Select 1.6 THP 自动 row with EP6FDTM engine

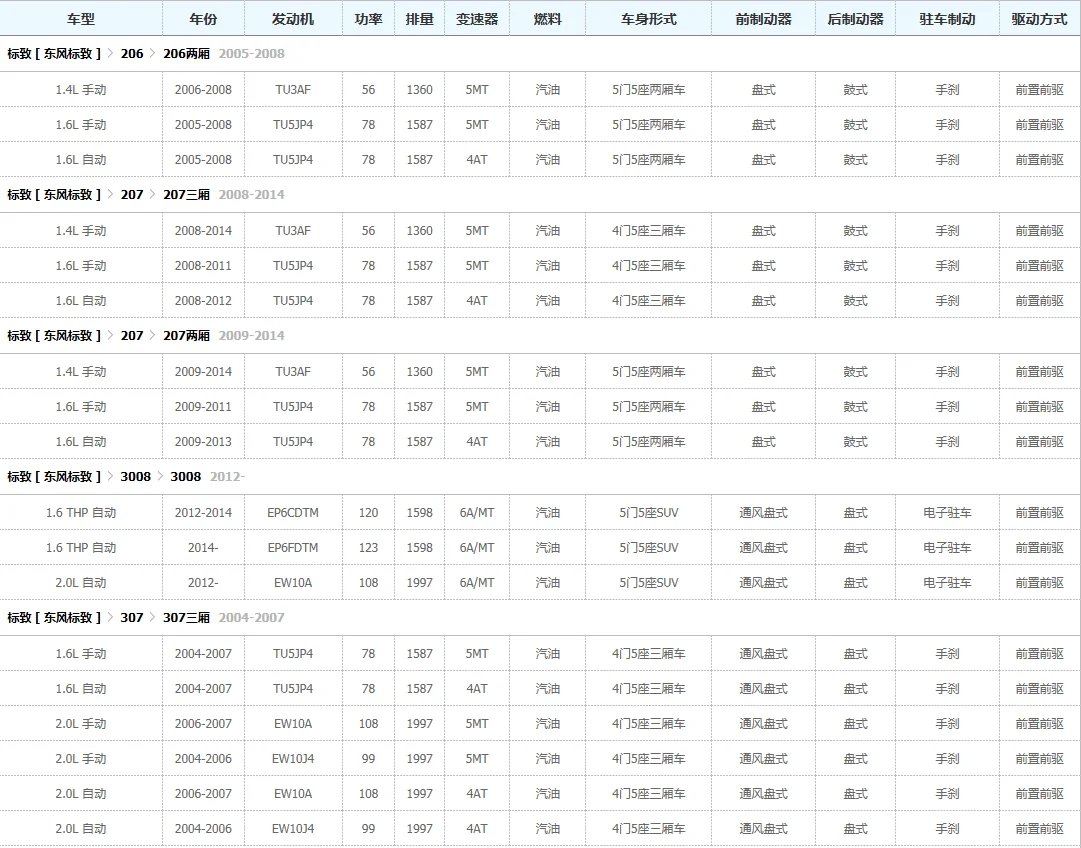point(540,548)
